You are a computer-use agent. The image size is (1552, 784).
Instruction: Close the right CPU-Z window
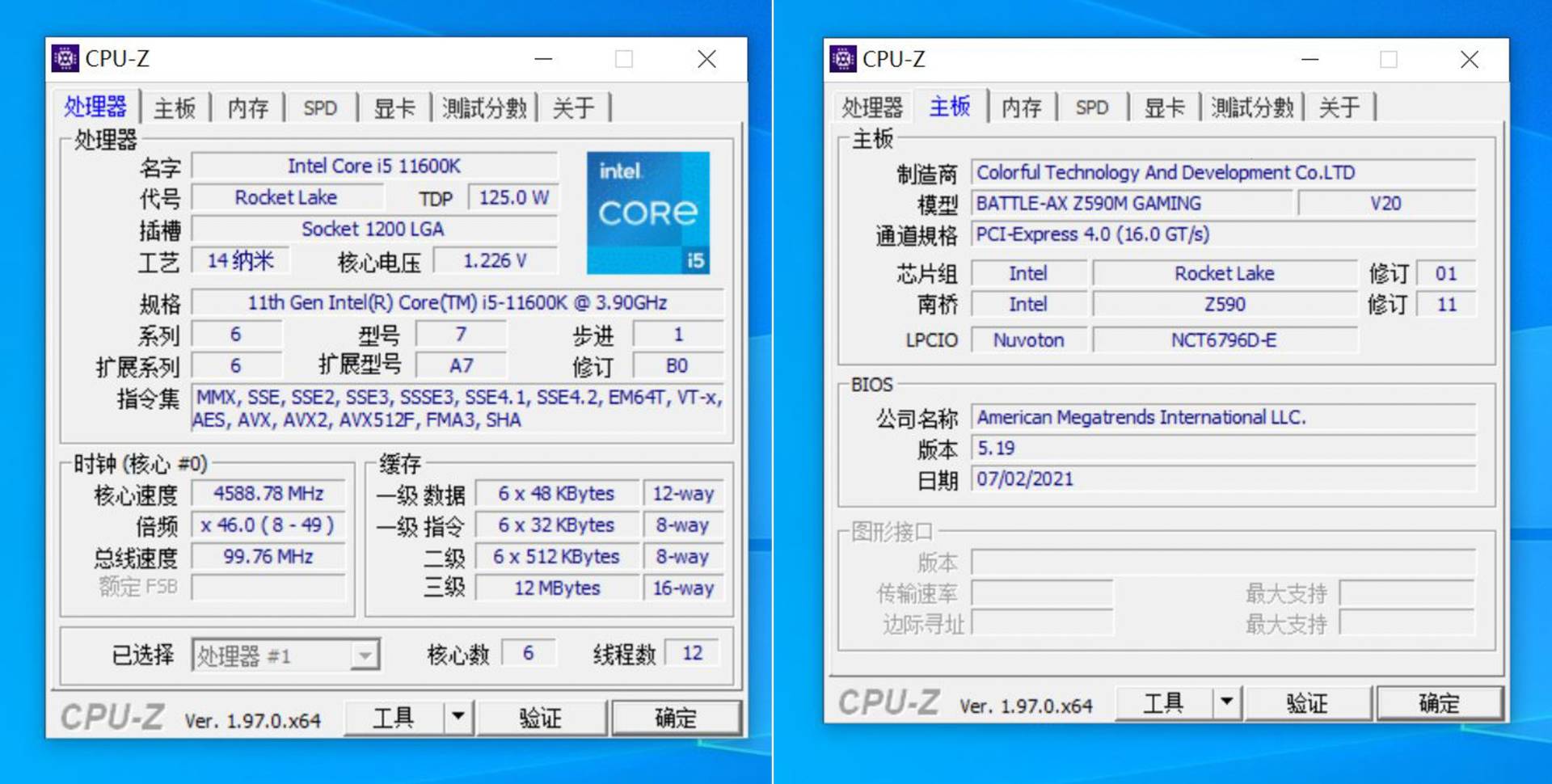click(x=1470, y=59)
